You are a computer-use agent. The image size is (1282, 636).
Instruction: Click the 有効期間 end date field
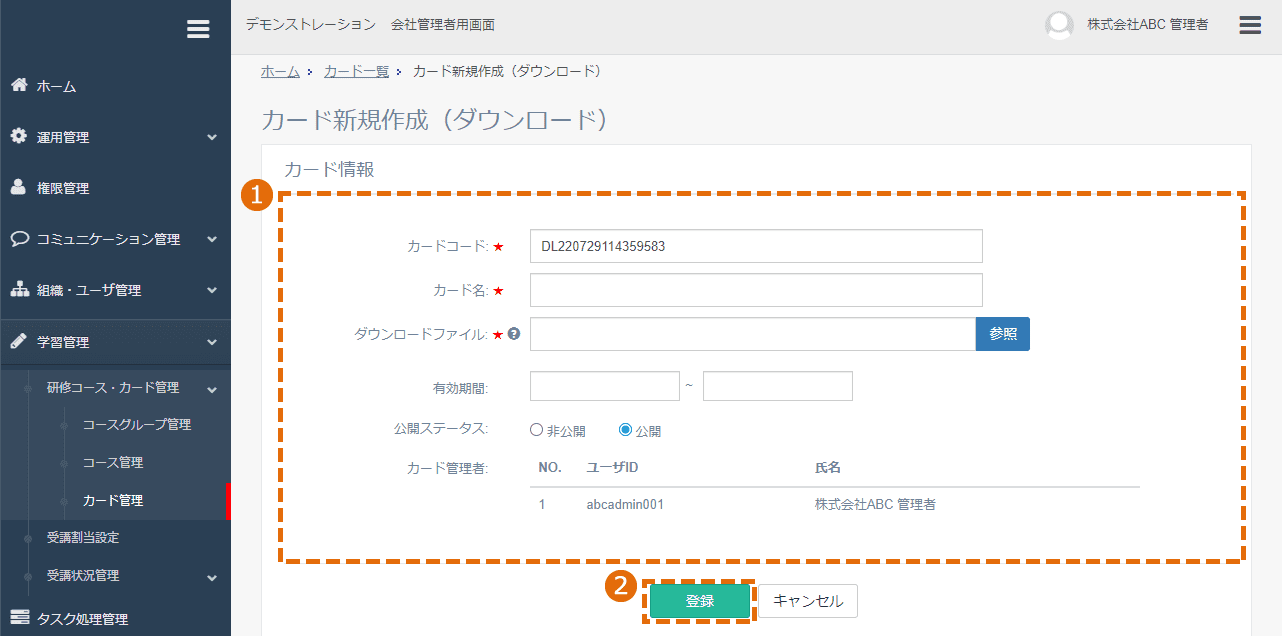tap(778, 386)
